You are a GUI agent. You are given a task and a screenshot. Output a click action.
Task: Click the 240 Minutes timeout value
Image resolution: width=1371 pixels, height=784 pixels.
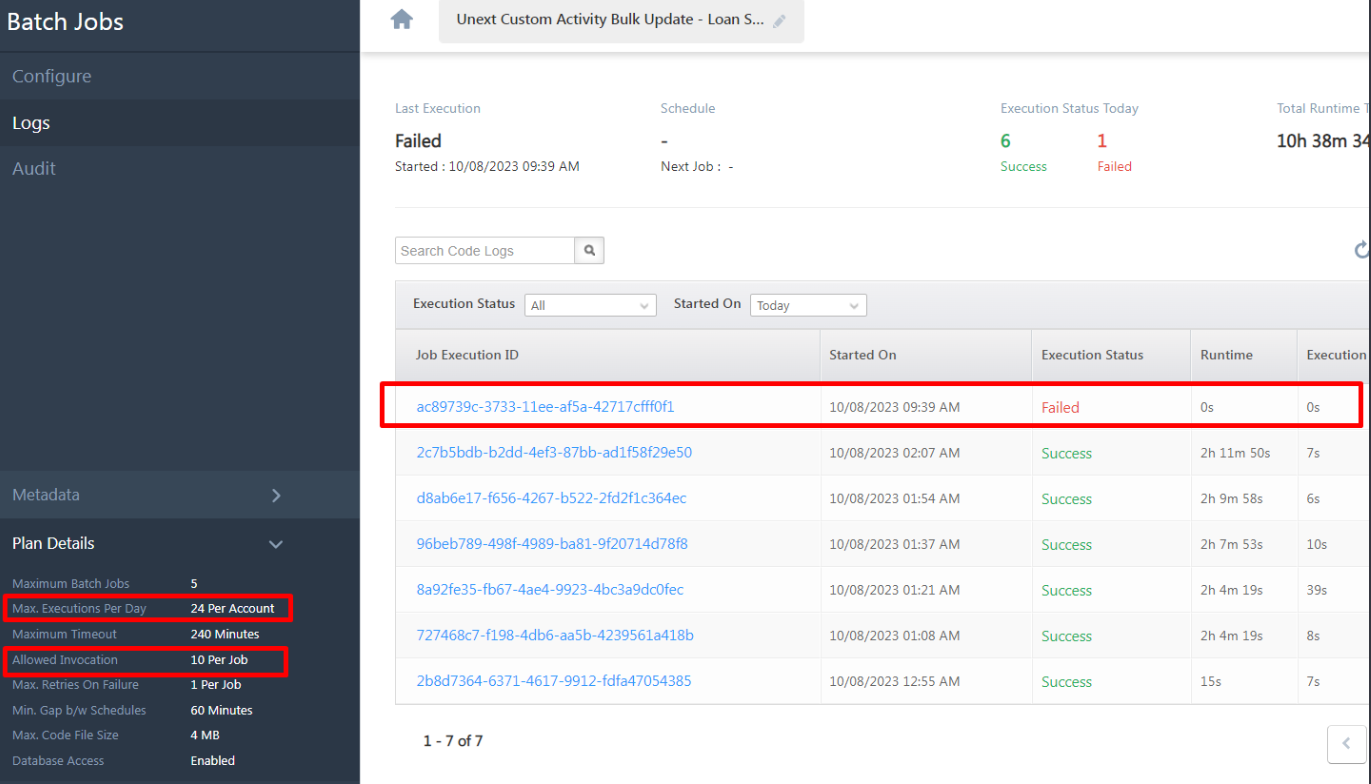point(225,634)
